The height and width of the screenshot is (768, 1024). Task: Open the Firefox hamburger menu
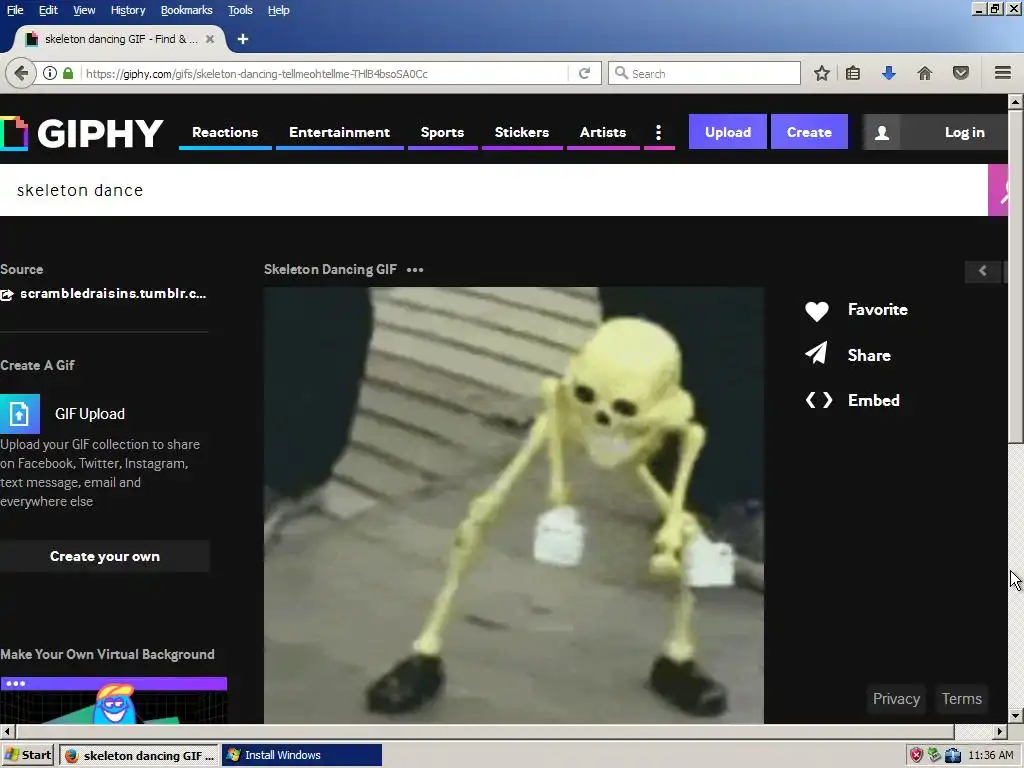coord(1002,73)
